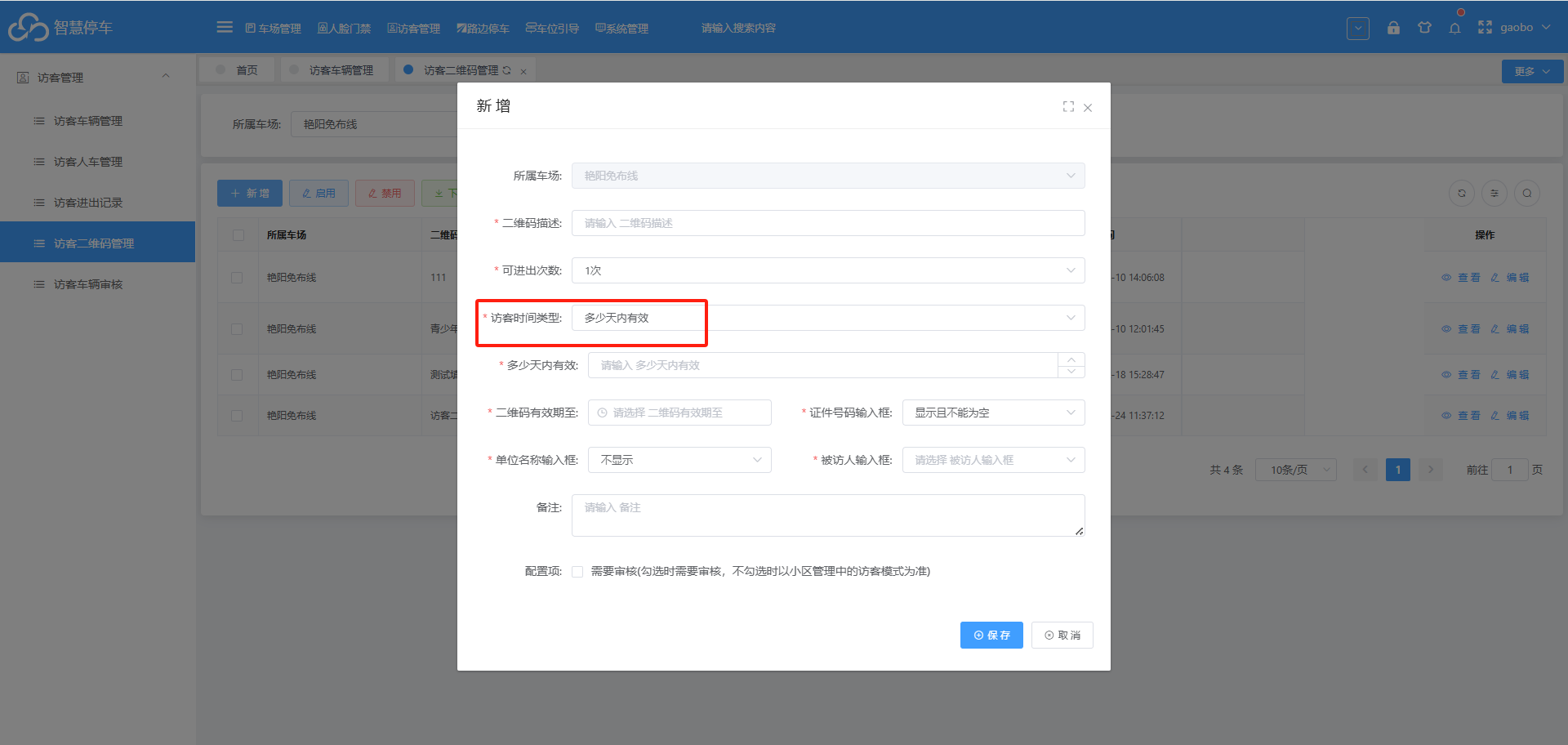Open the 单位名称输入框 dropdown

pos(679,460)
